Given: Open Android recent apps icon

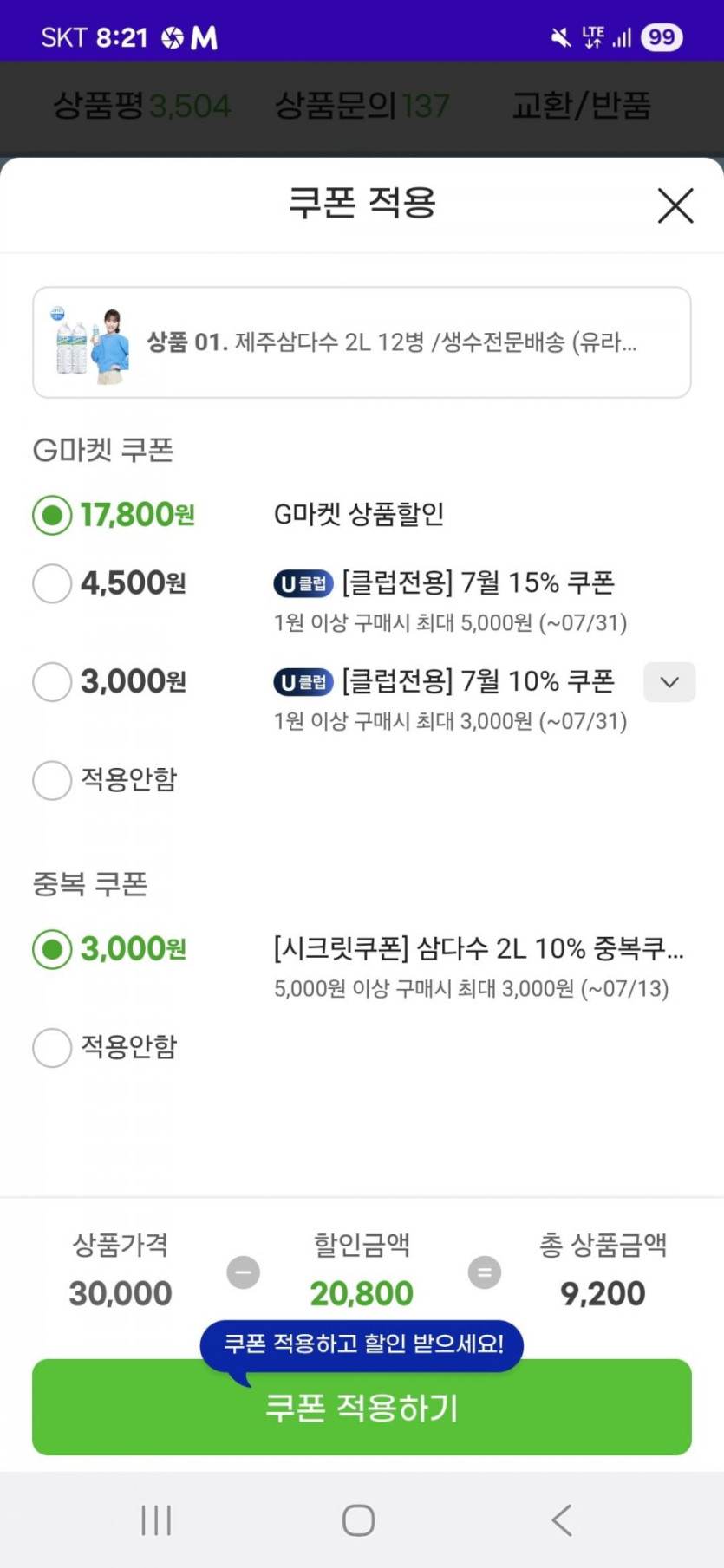Looking at the screenshot, I should pos(156,1519).
